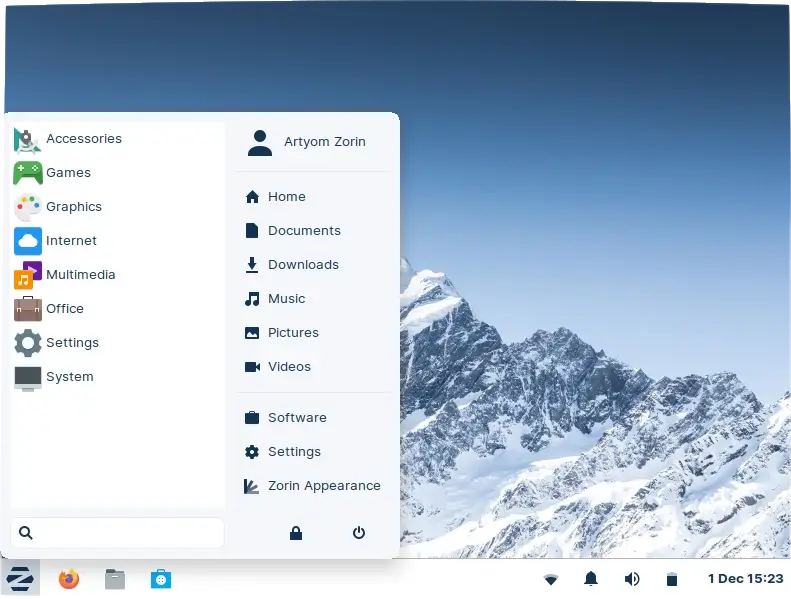
Task: Open the Games category
Action: point(117,173)
